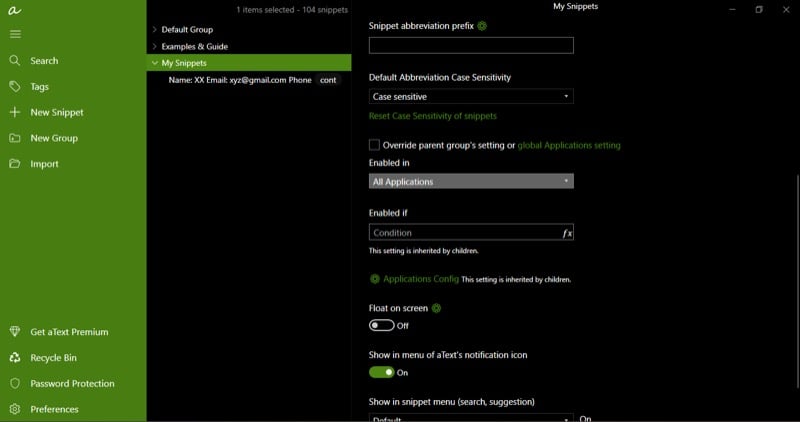Click the items selected snippets count text
Image resolution: width=800 pixels, height=422 pixels.
pos(292,10)
